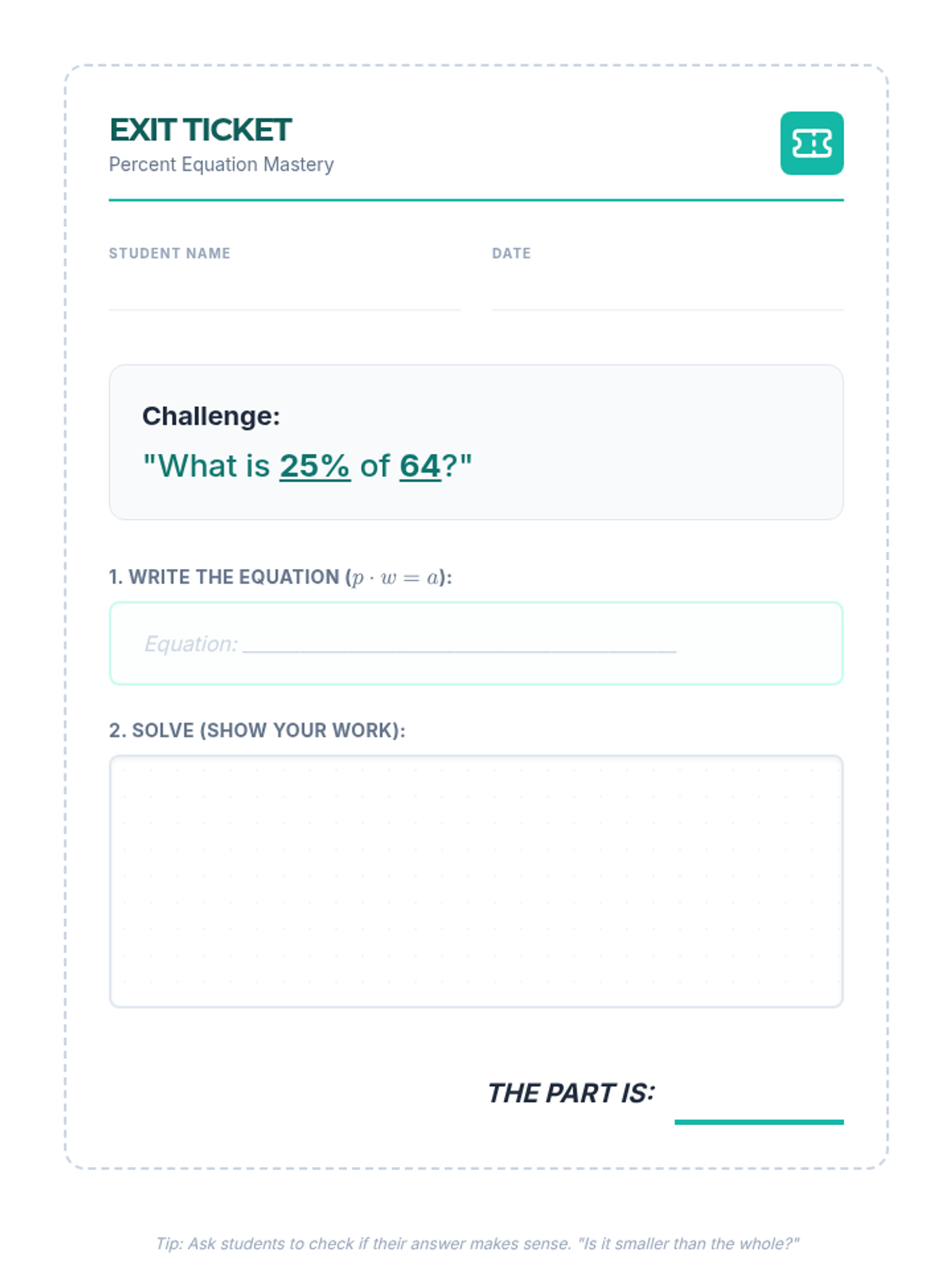Click the dotted Solve work area
This screenshot has width=952, height=1270.
point(476,881)
